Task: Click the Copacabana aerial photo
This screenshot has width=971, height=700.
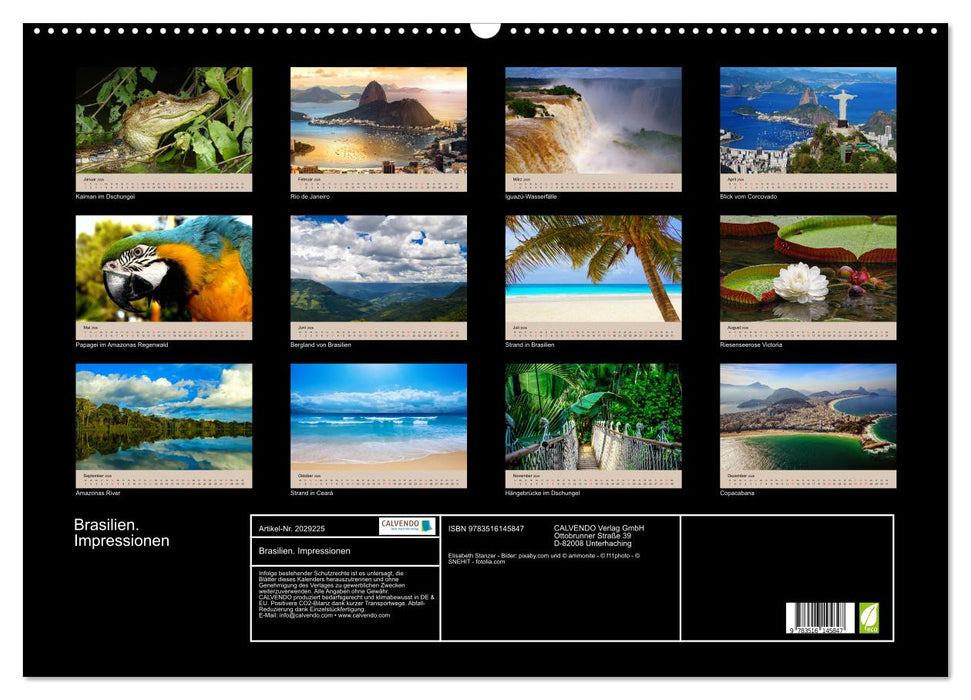Action: pyautogui.click(x=802, y=420)
